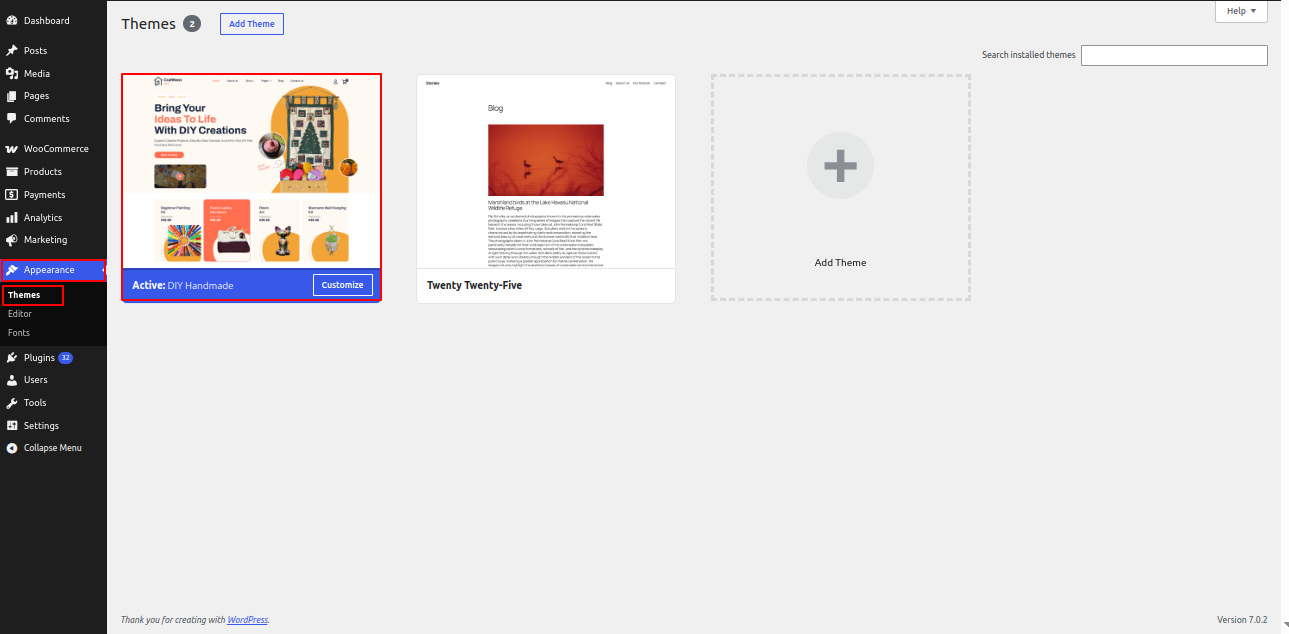Viewport: 1289px width, 634px height.
Task: Open the Analytics menu label
Action: (43, 218)
